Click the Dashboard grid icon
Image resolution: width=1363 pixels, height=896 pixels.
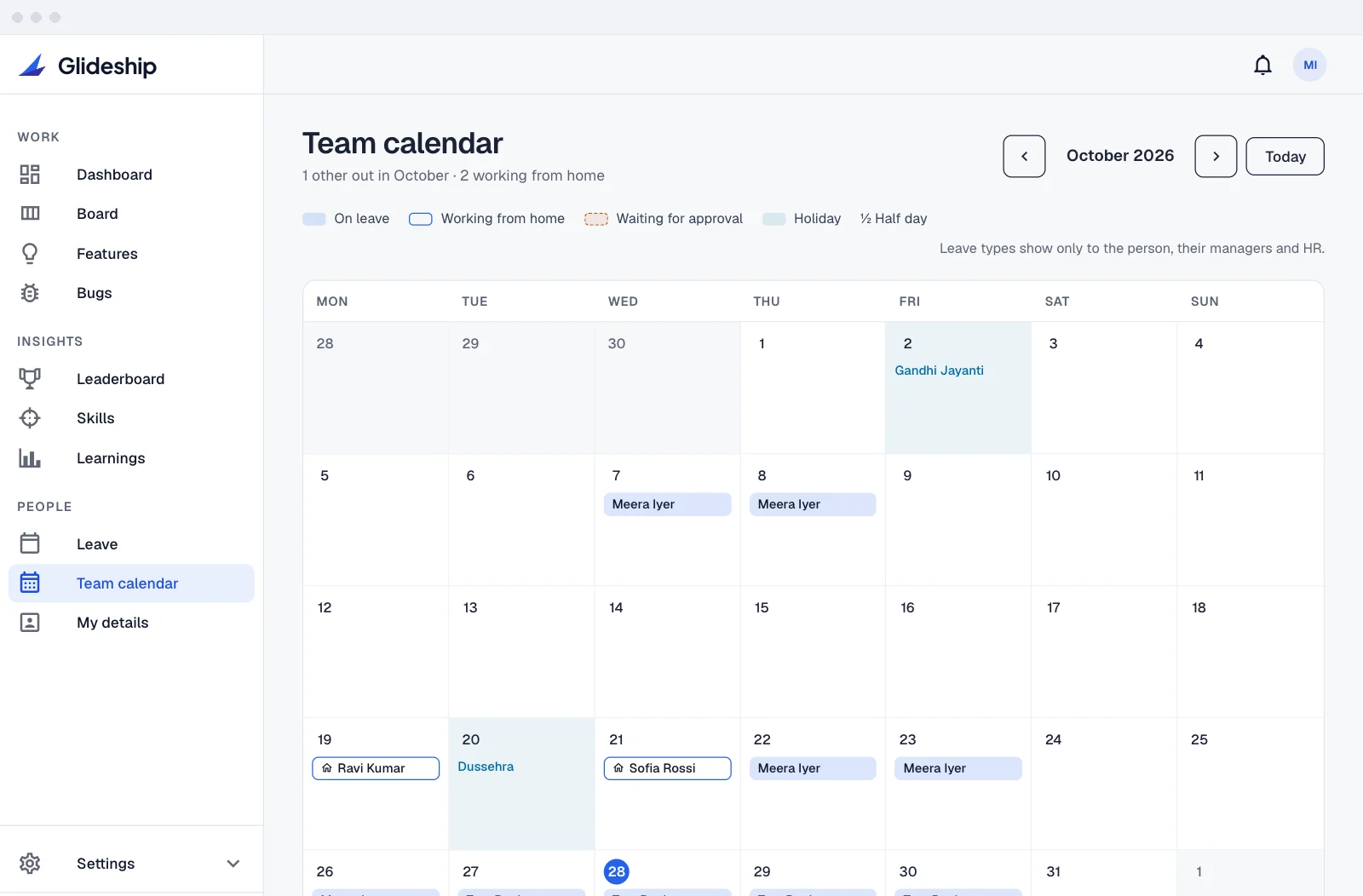[x=30, y=175]
